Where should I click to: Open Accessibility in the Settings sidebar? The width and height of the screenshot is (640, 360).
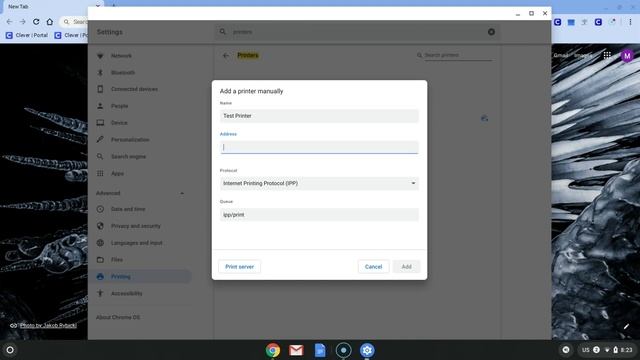(x=127, y=293)
